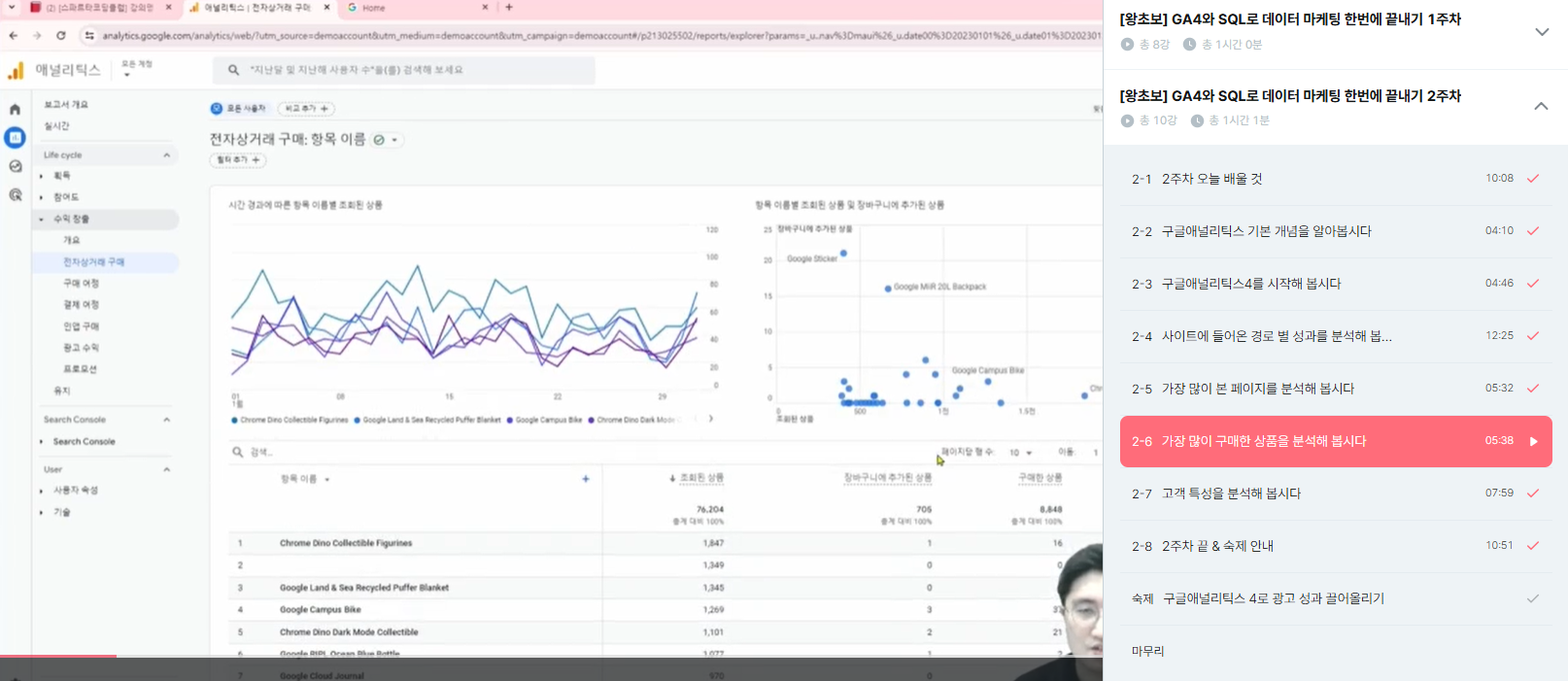The height and width of the screenshot is (681, 1568).
Task: Toggle the completion check for 숙제 item
Action: pos(1533,598)
